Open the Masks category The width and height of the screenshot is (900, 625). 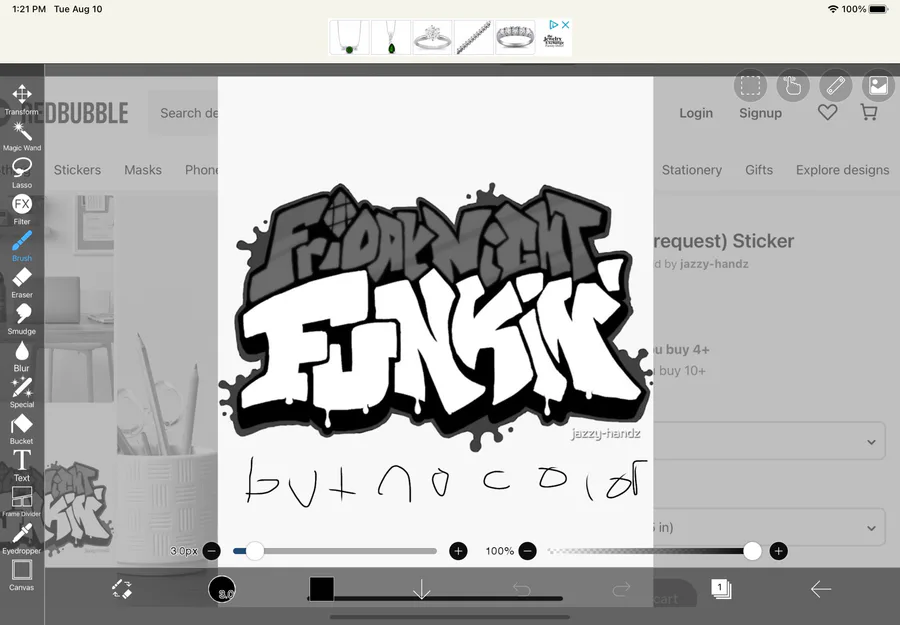tap(143, 170)
